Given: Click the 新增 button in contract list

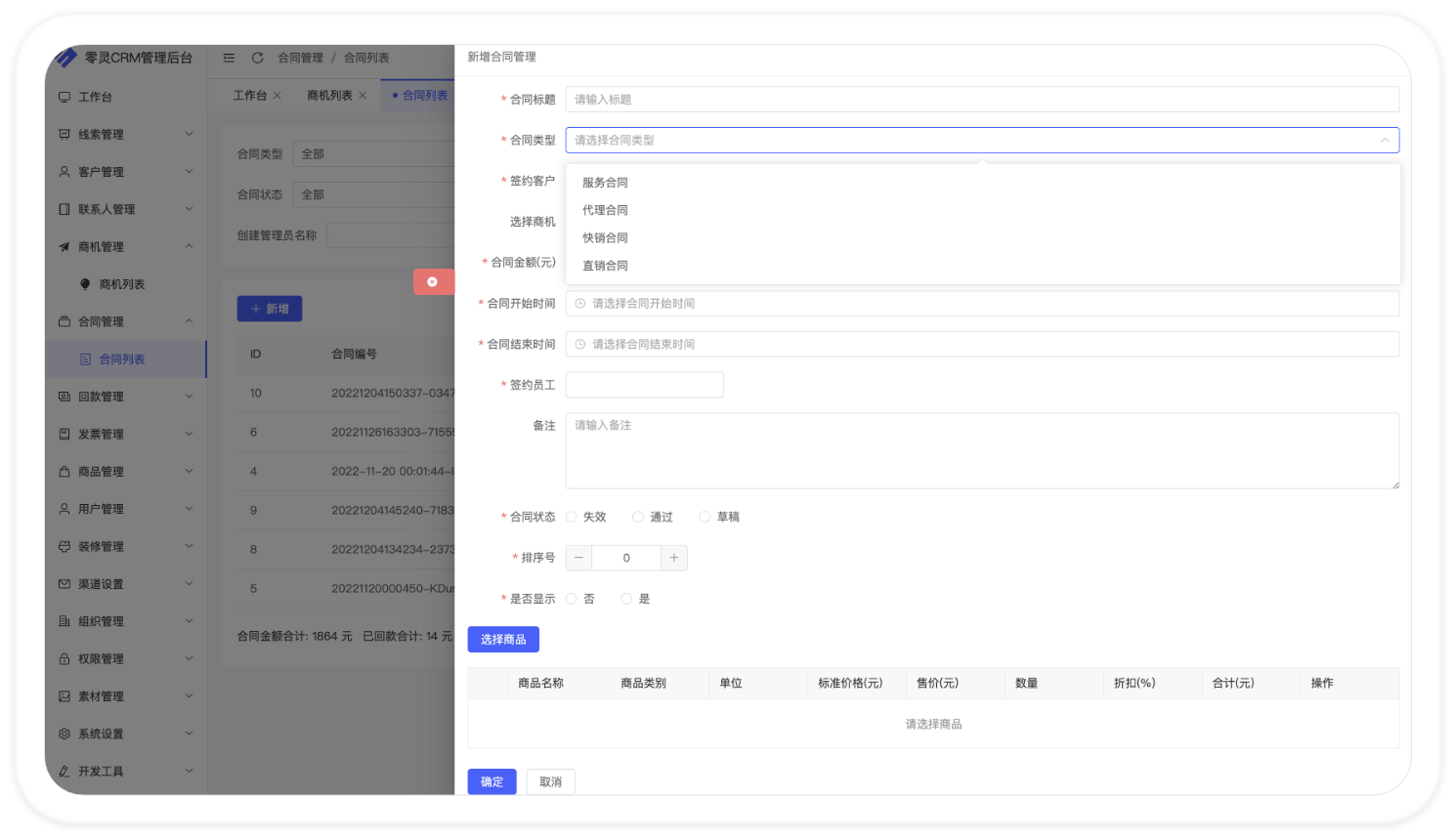Looking at the screenshot, I should coord(270,309).
